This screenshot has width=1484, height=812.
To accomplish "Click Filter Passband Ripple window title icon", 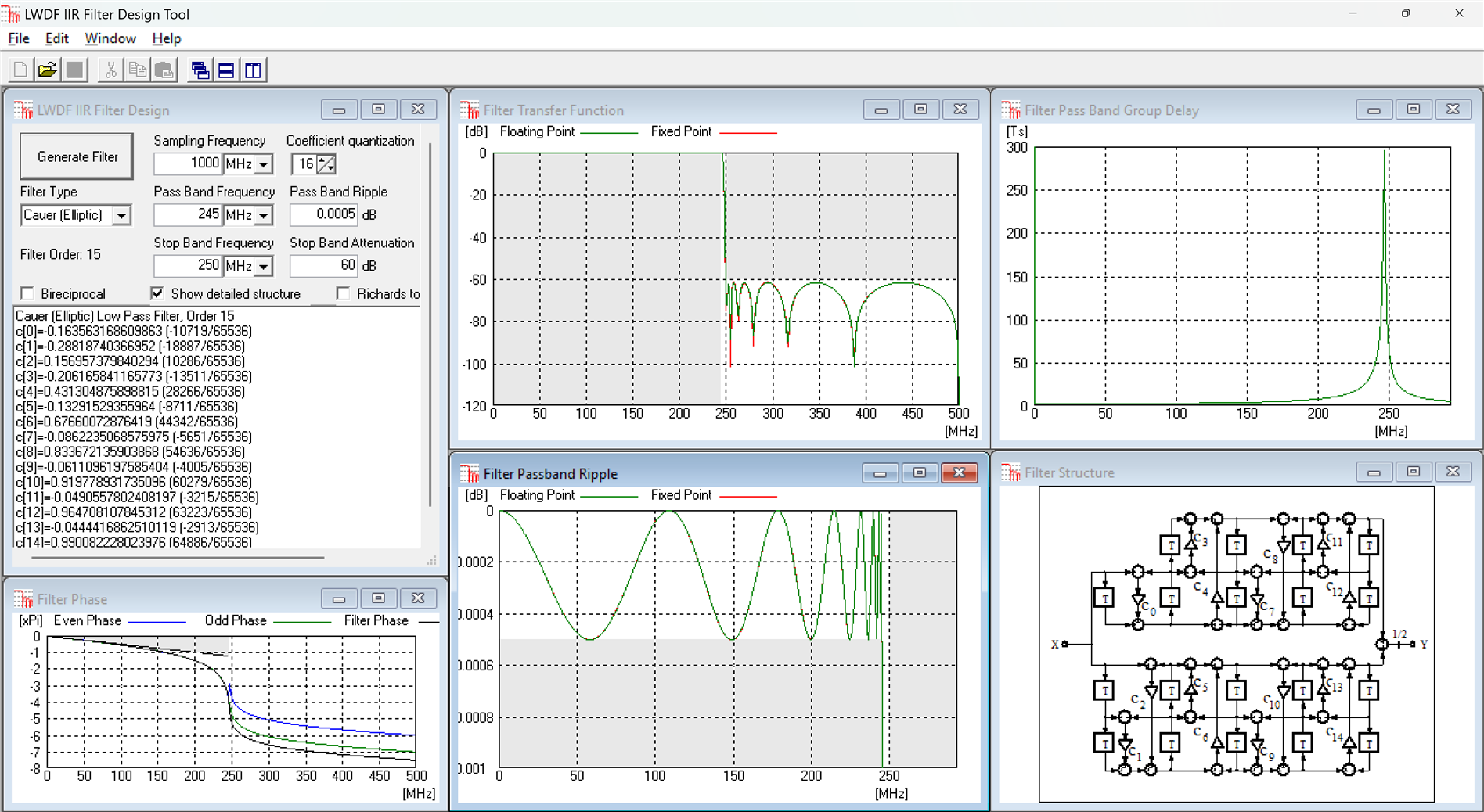I will click(x=470, y=473).
